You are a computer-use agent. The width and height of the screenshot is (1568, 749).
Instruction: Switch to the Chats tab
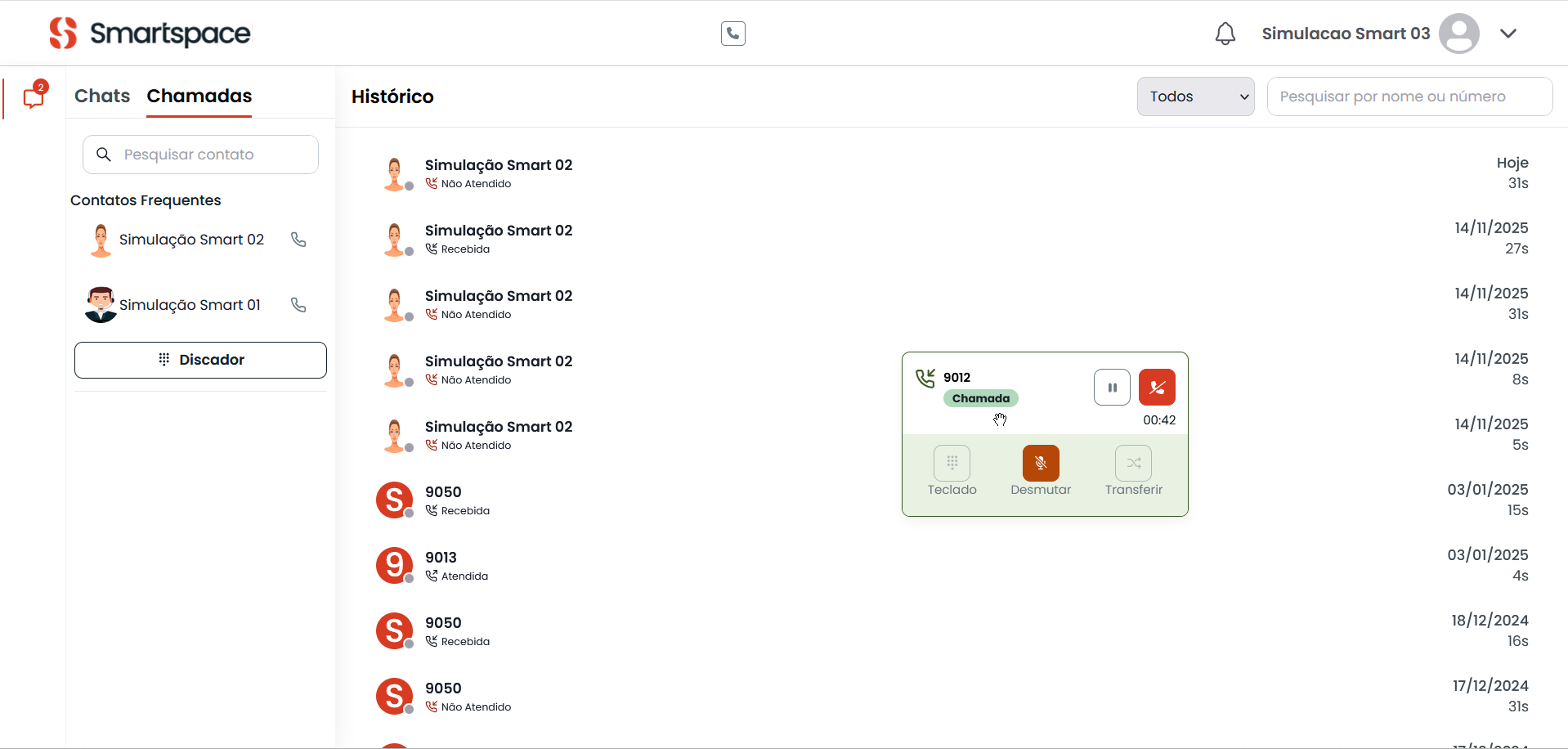pyautogui.click(x=102, y=96)
